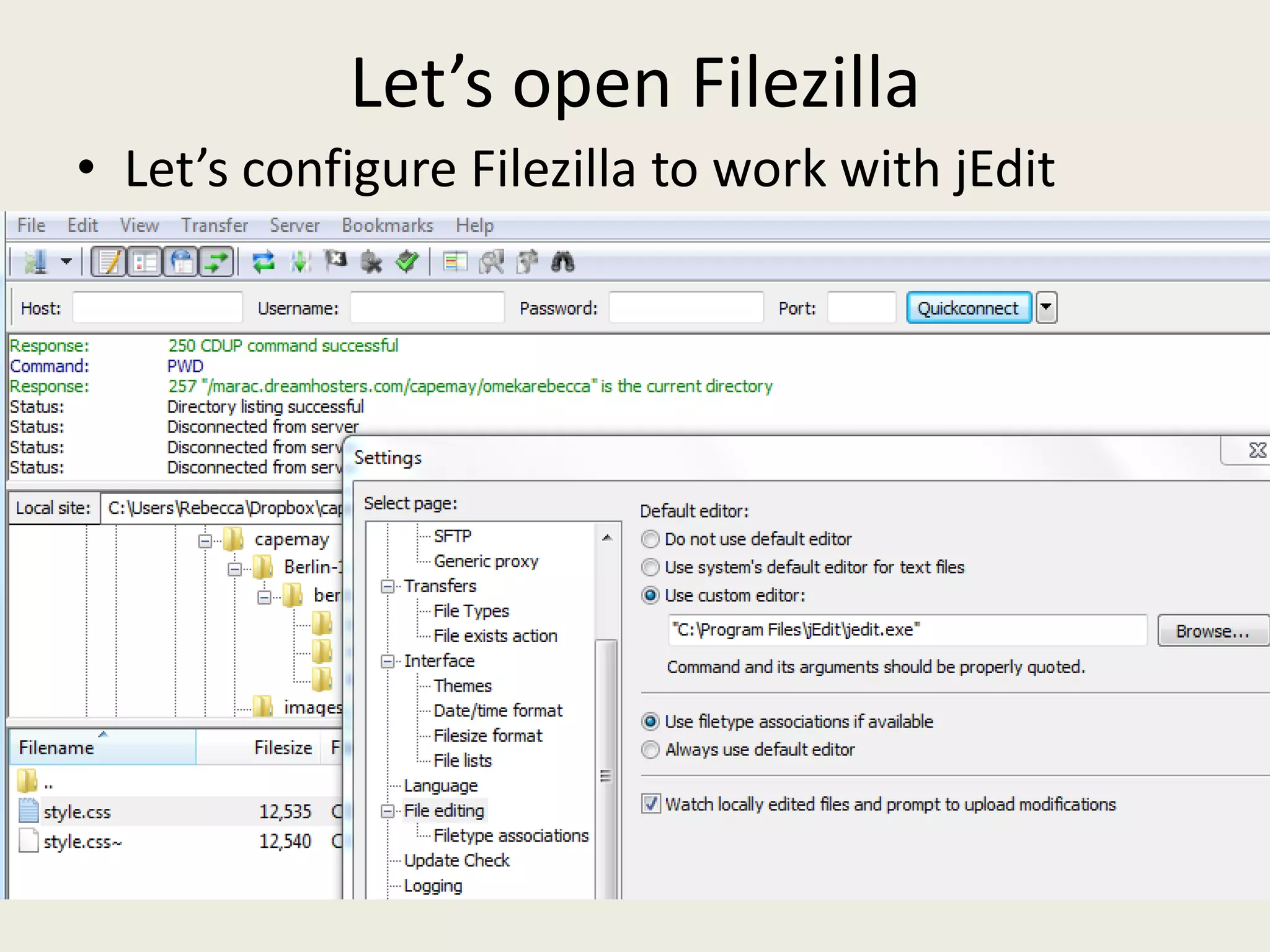
Task: Open the Bookmarks menu
Action: click(388, 225)
